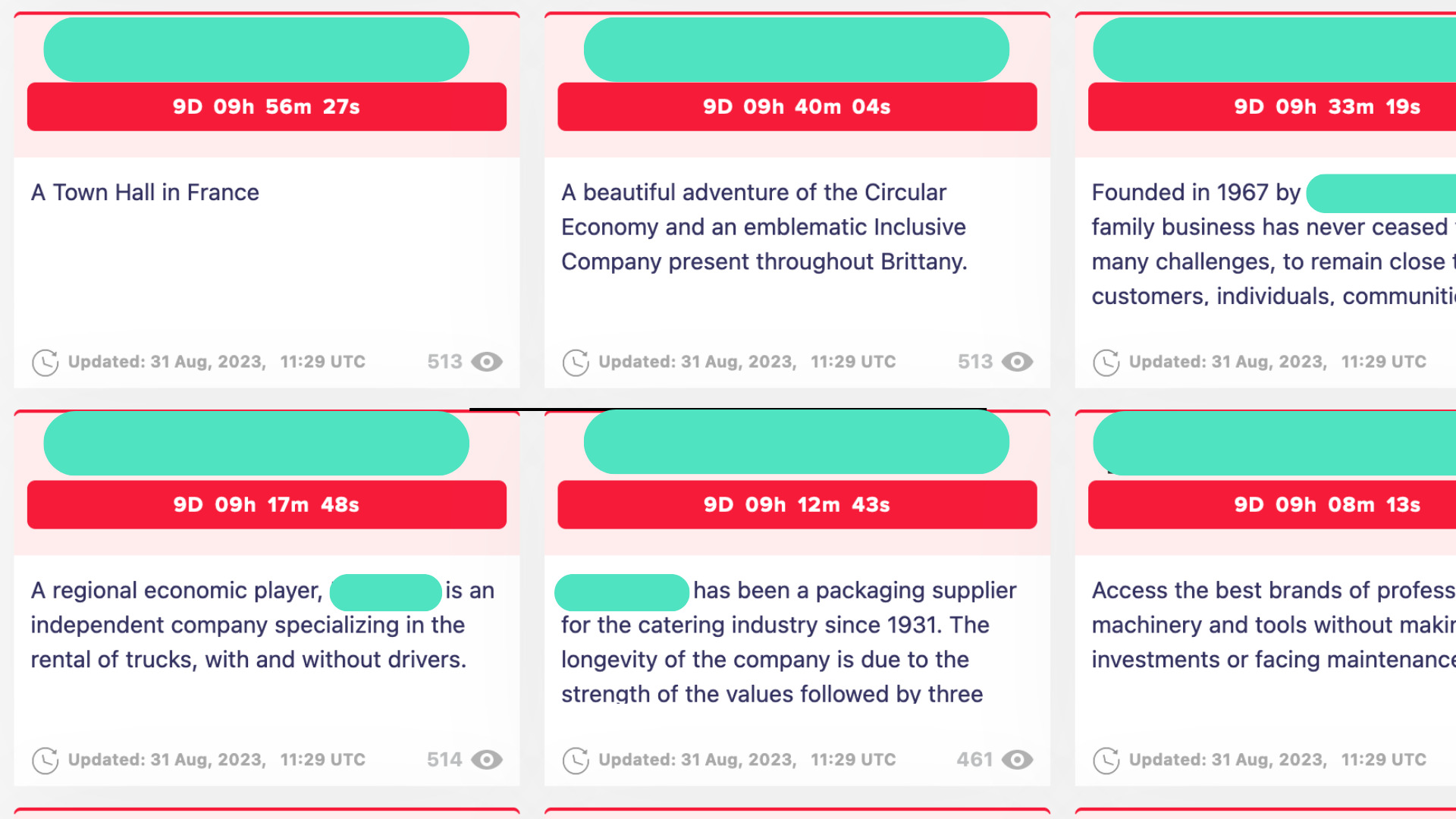This screenshot has width=1456, height=819.
Task: Click clock icon on Town Hall card
Action: [x=45, y=362]
